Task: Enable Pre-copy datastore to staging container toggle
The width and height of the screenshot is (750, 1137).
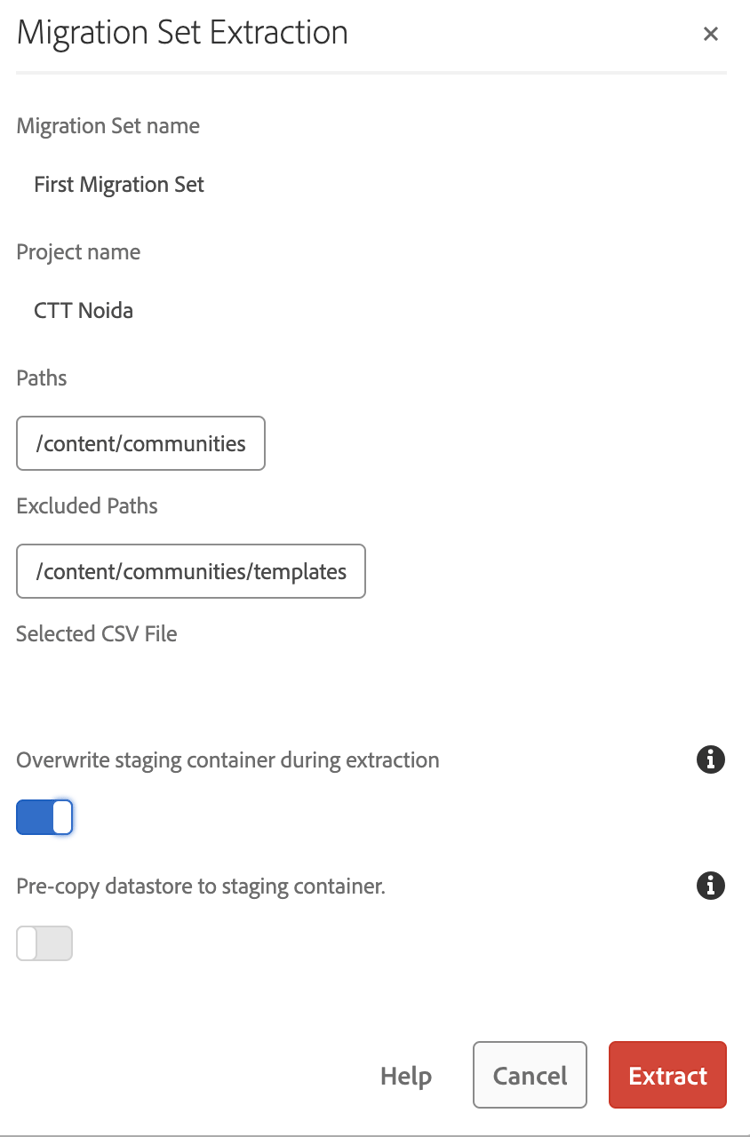Action: click(45, 943)
